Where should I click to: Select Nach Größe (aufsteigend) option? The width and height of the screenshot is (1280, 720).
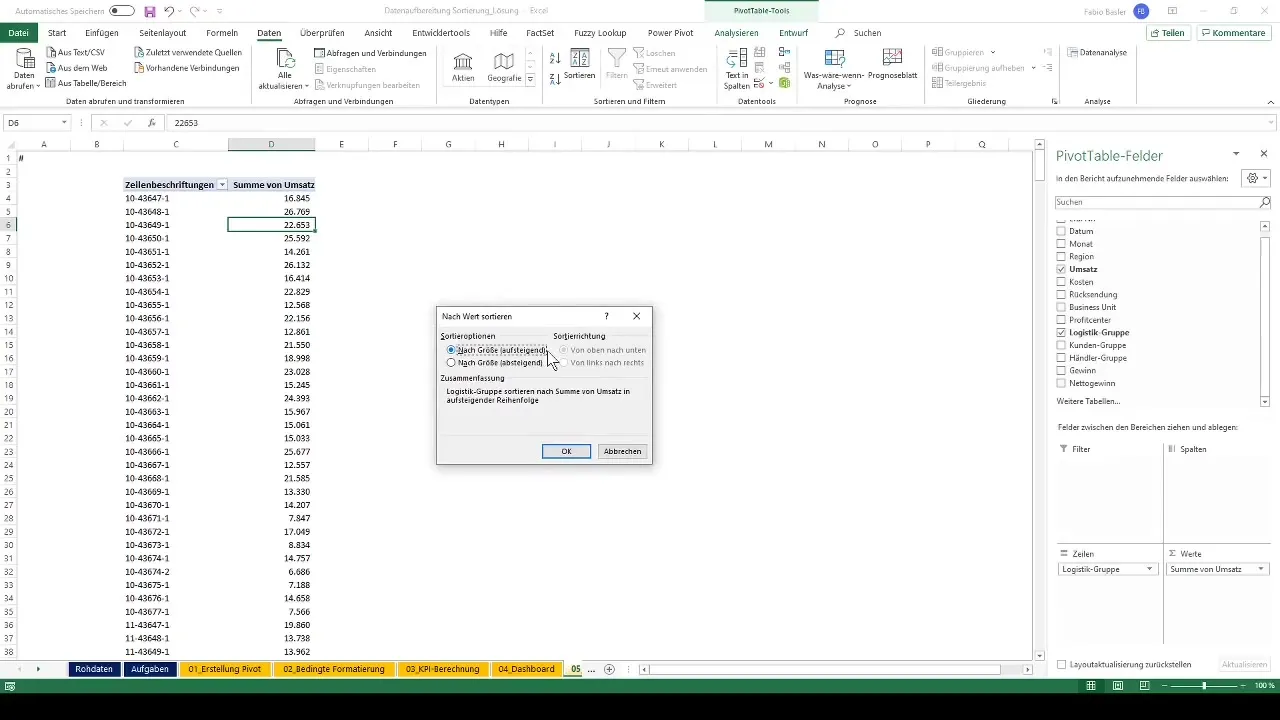[496, 350]
